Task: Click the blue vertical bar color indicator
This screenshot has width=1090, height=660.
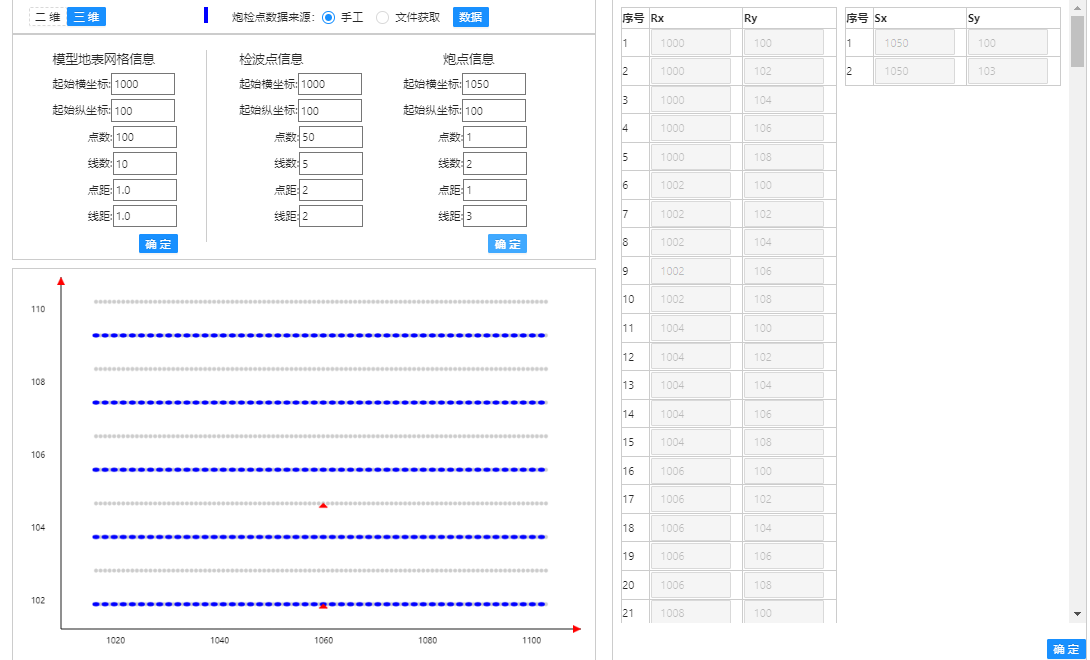Action: tap(206, 15)
